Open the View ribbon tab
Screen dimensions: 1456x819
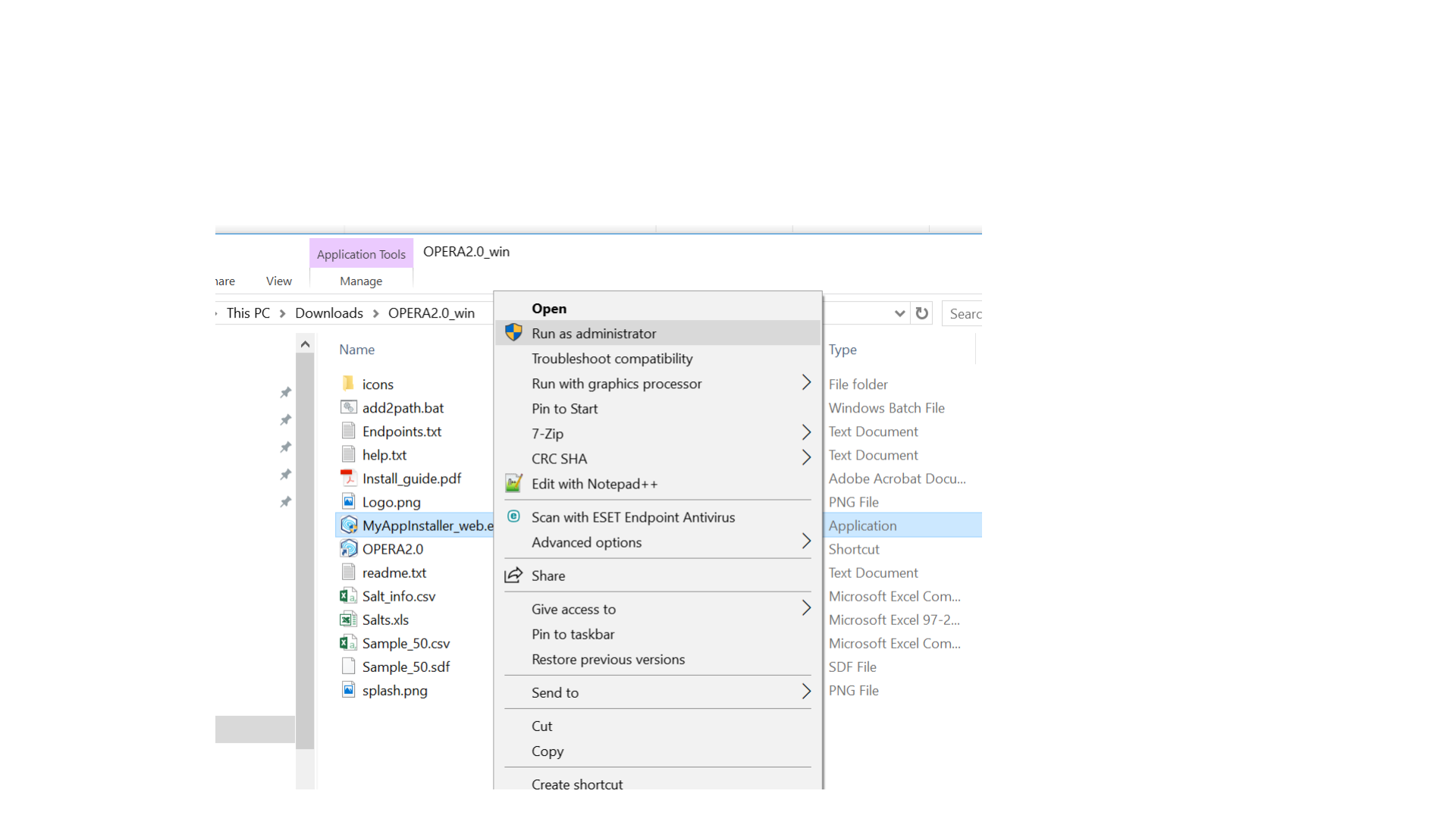[x=278, y=281]
